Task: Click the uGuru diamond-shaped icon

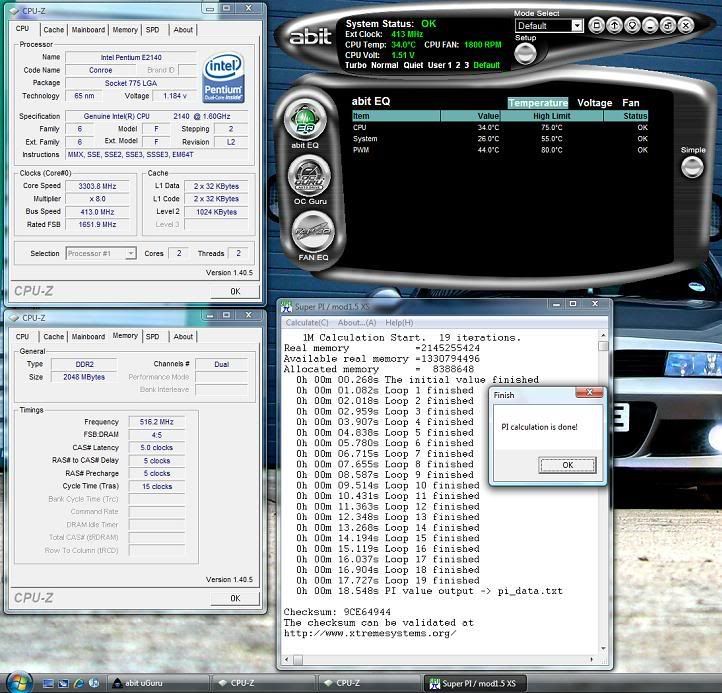Action: [x=632, y=25]
